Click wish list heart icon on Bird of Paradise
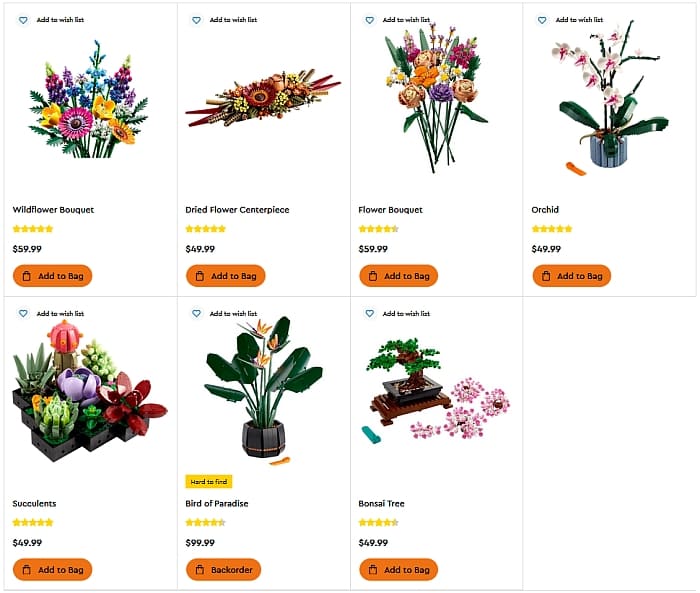This screenshot has width=700, height=593. (196, 314)
